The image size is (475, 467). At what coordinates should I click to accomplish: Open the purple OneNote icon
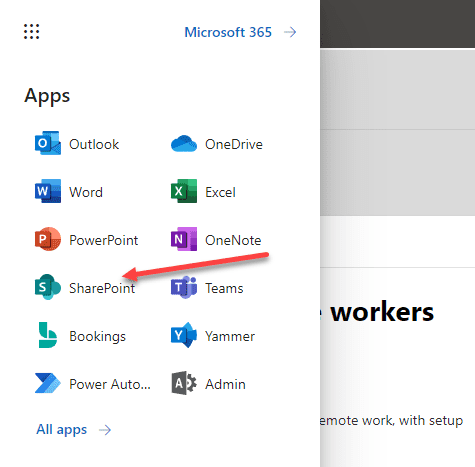pyautogui.click(x=184, y=239)
